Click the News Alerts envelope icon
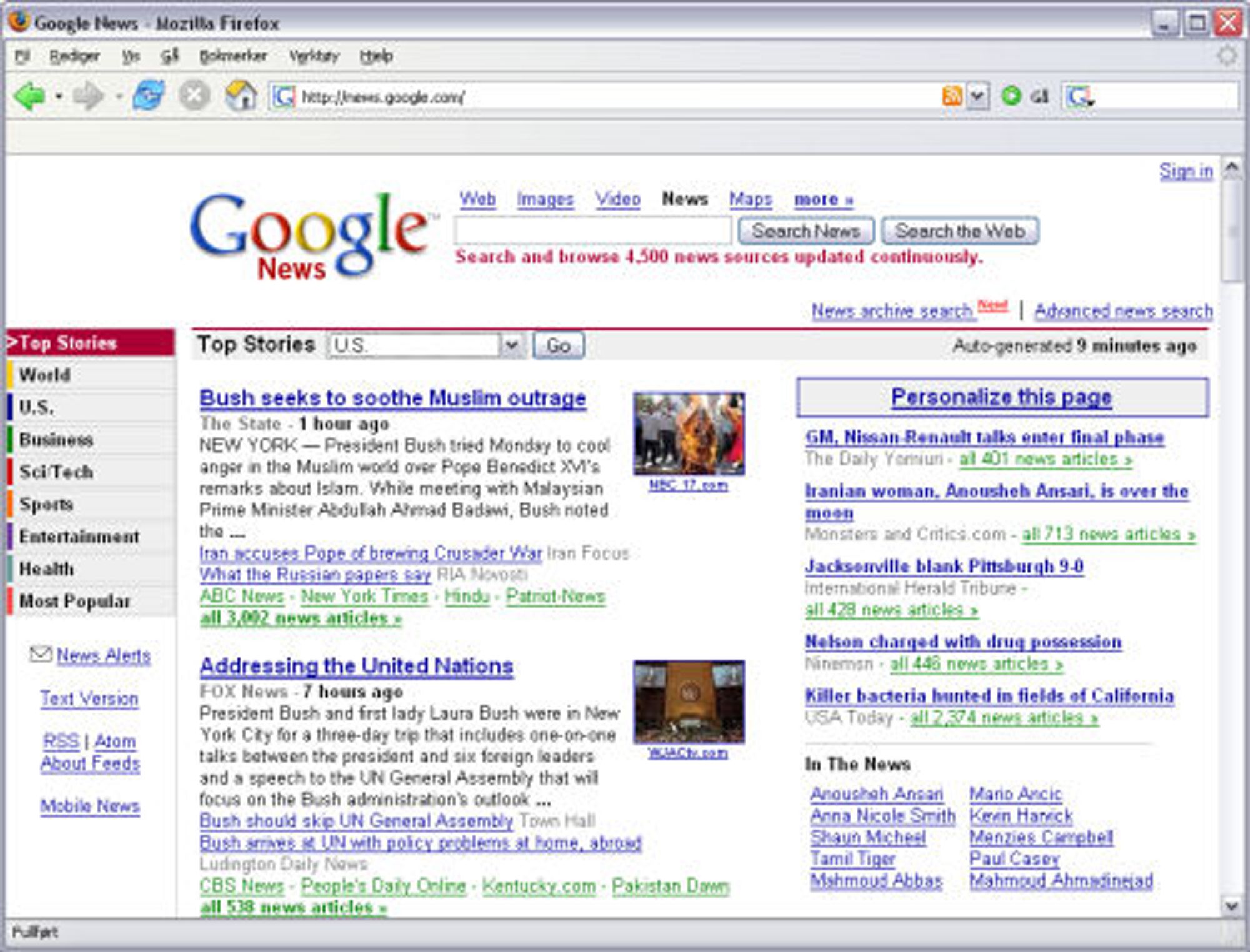Viewport: 1250px width, 952px height. point(41,654)
